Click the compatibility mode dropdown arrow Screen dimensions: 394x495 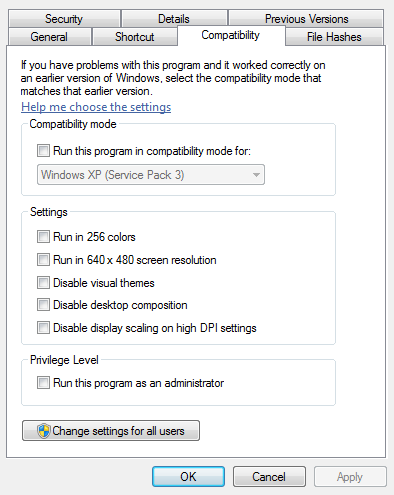(x=256, y=175)
